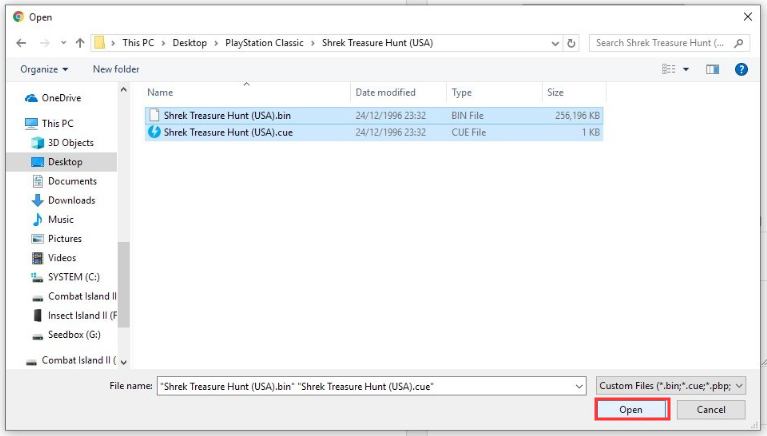Image resolution: width=767 pixels, height=436 pixels.
Task: Click the Open button
Action: 631,410
